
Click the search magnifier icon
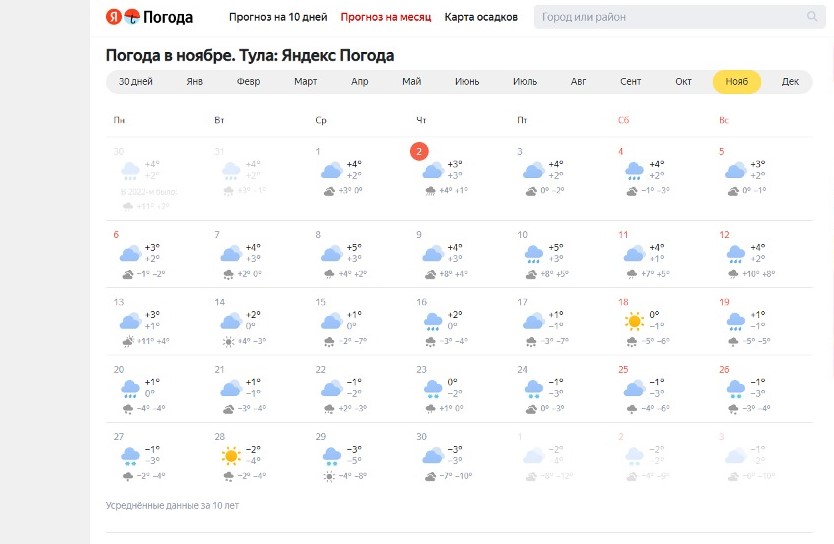point(811,17)
